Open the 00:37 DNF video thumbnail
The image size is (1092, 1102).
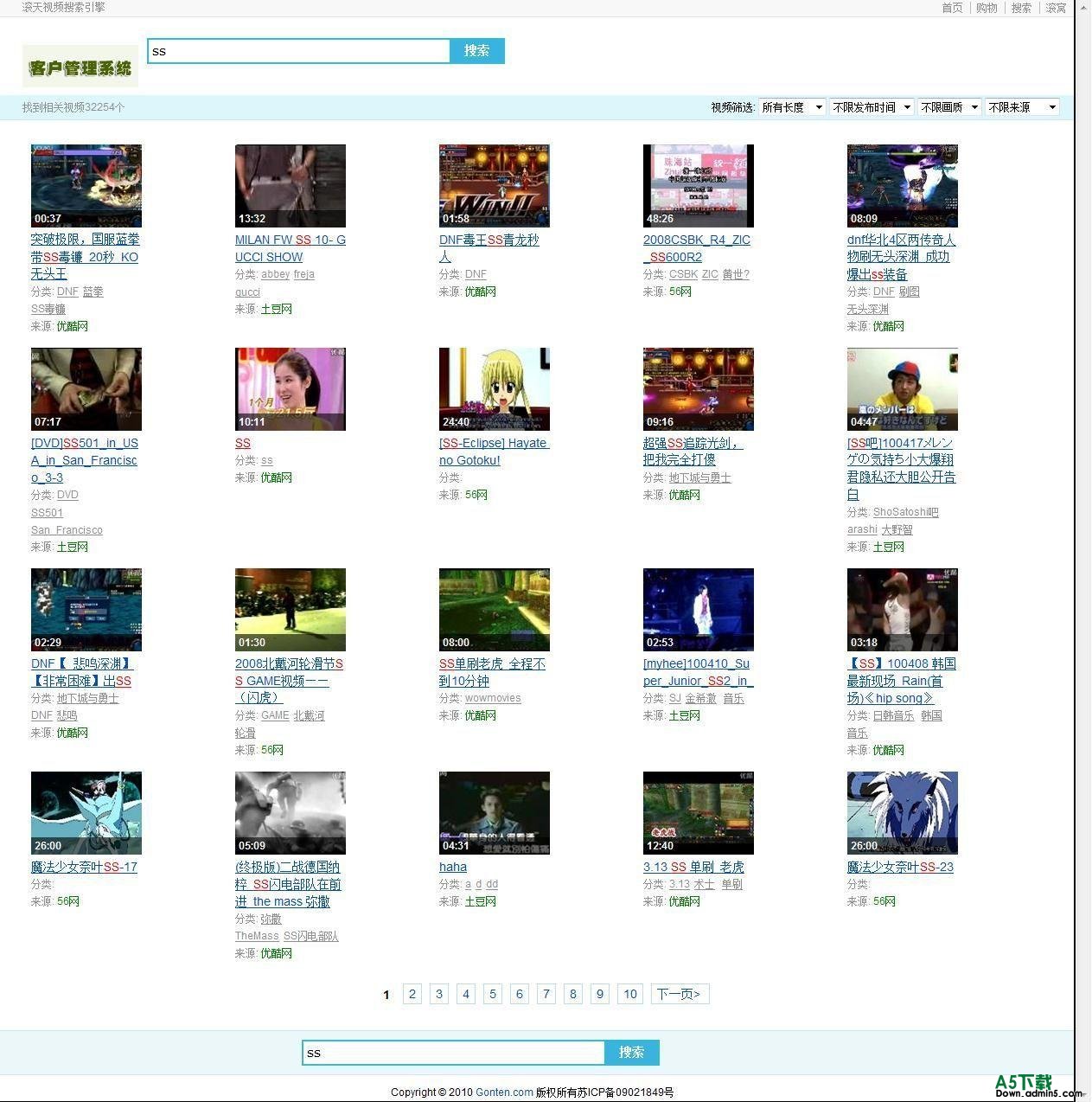pos(86,185)
